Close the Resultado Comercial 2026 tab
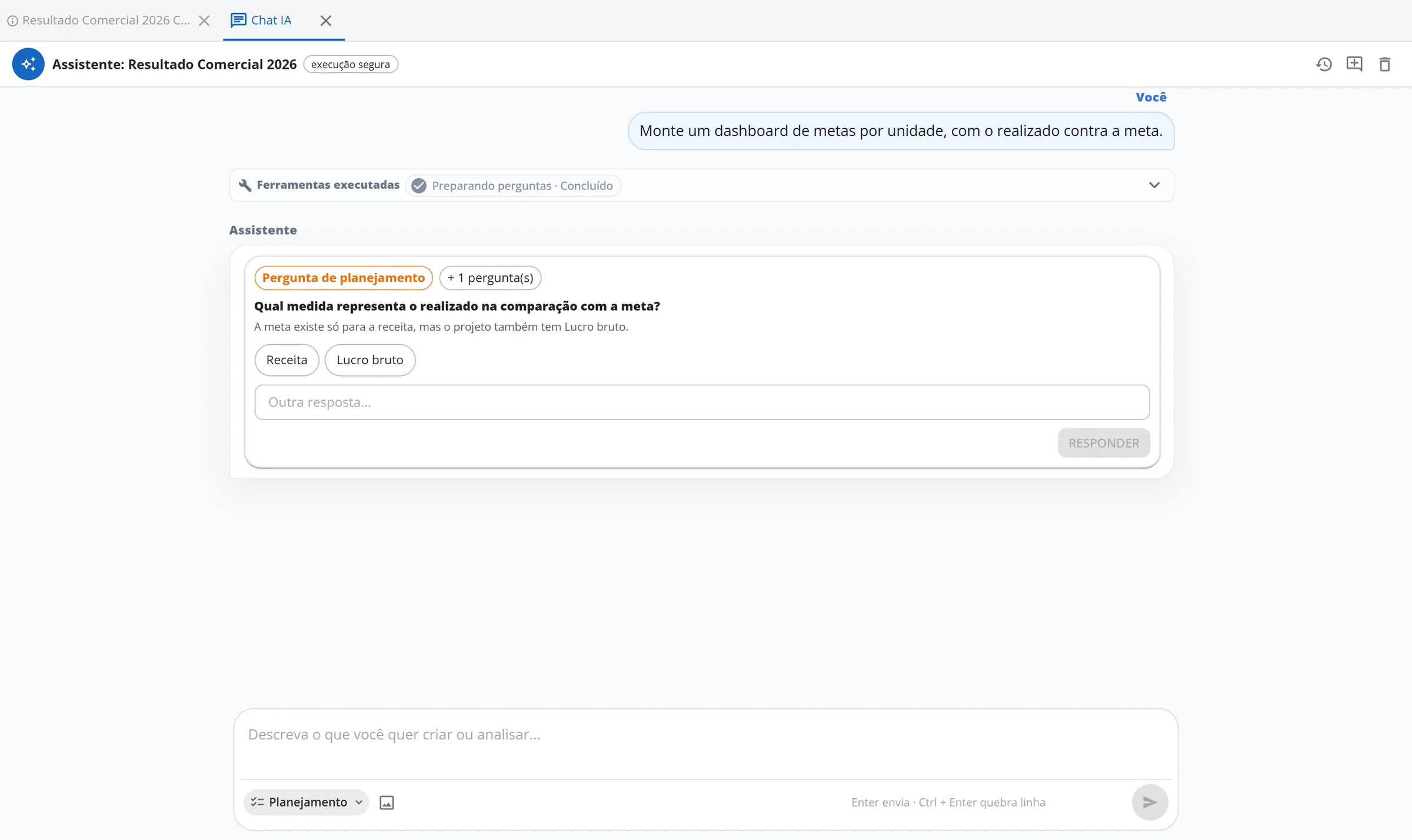 (x=204, y=21)
